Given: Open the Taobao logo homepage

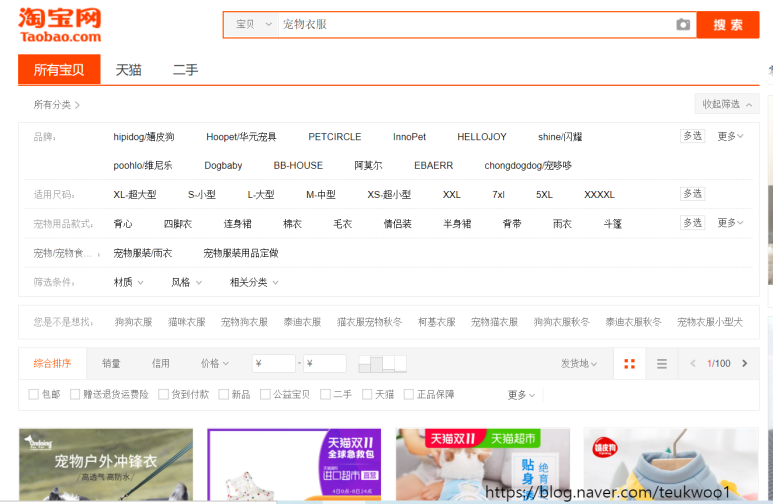Looking at the screenshot, I should 60,25.
